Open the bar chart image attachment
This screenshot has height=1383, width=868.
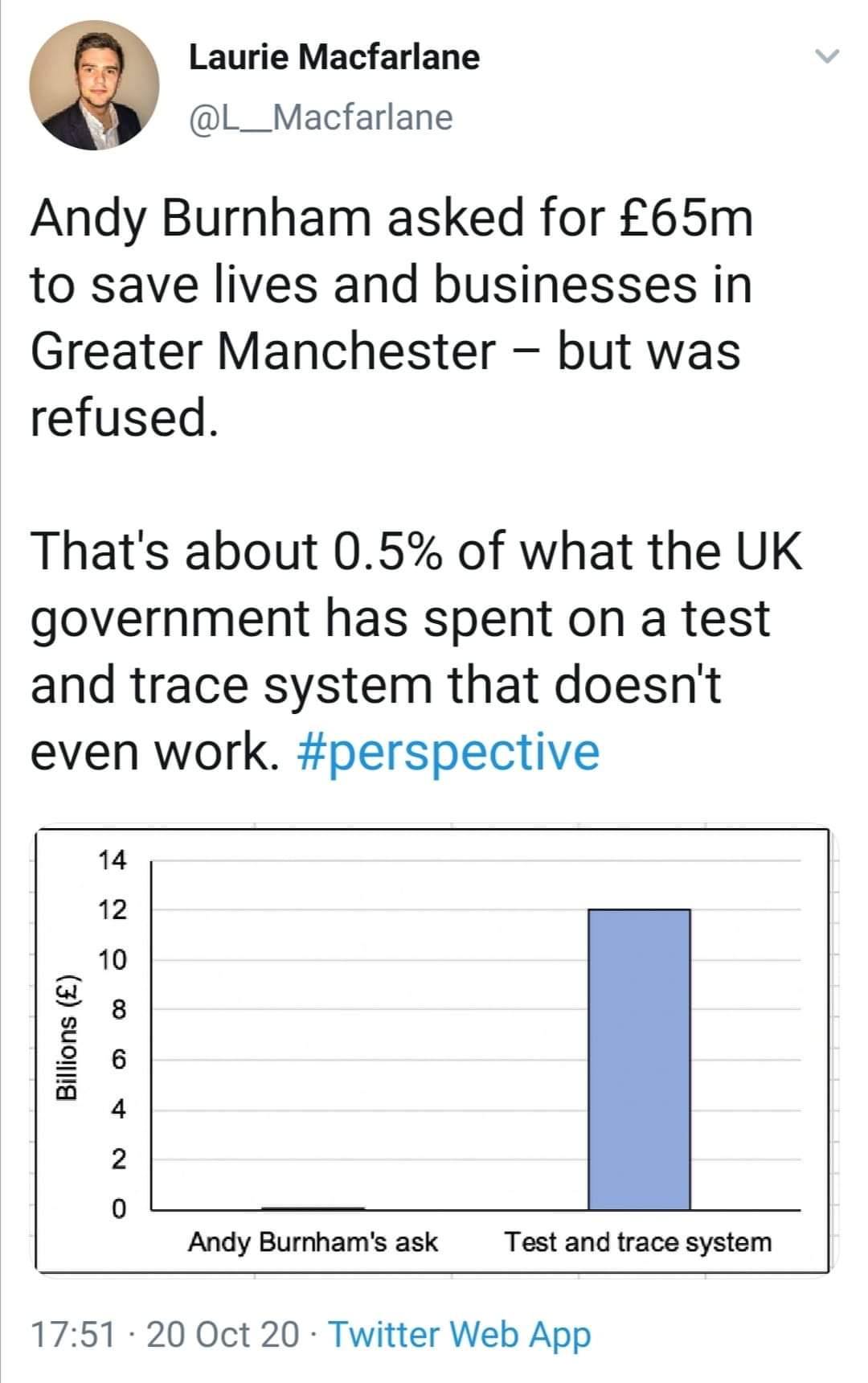click(x=432, y=1049)
